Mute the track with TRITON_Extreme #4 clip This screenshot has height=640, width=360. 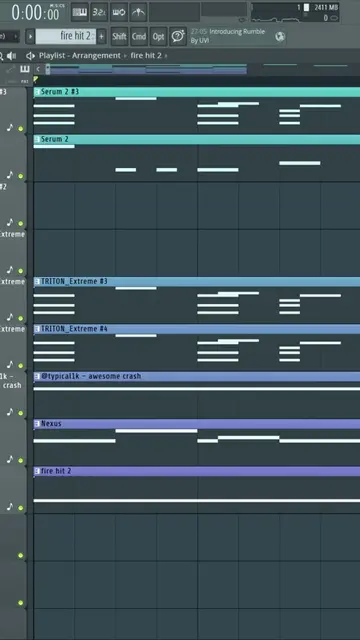[21, 366]
